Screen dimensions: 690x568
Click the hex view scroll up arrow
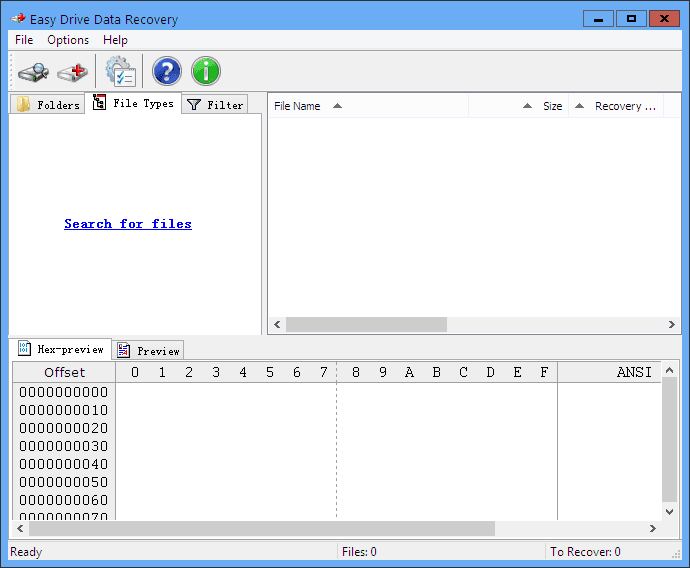(669, 370)
